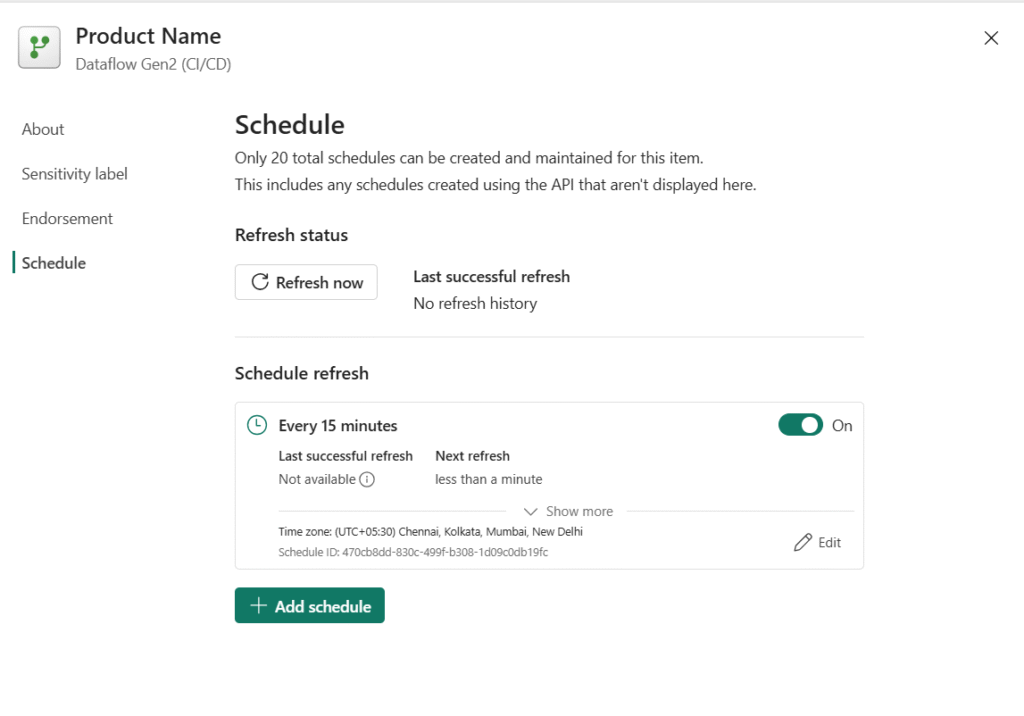Image resolution: width=1024 pixels, height=716 pixels.
Task: Click the On label beside the toggle
Action: click(842, 426)
